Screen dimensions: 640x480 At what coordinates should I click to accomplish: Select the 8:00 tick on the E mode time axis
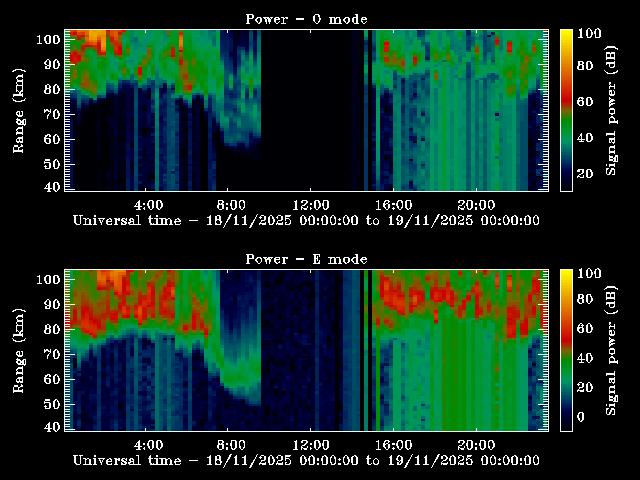coord(230,443)
